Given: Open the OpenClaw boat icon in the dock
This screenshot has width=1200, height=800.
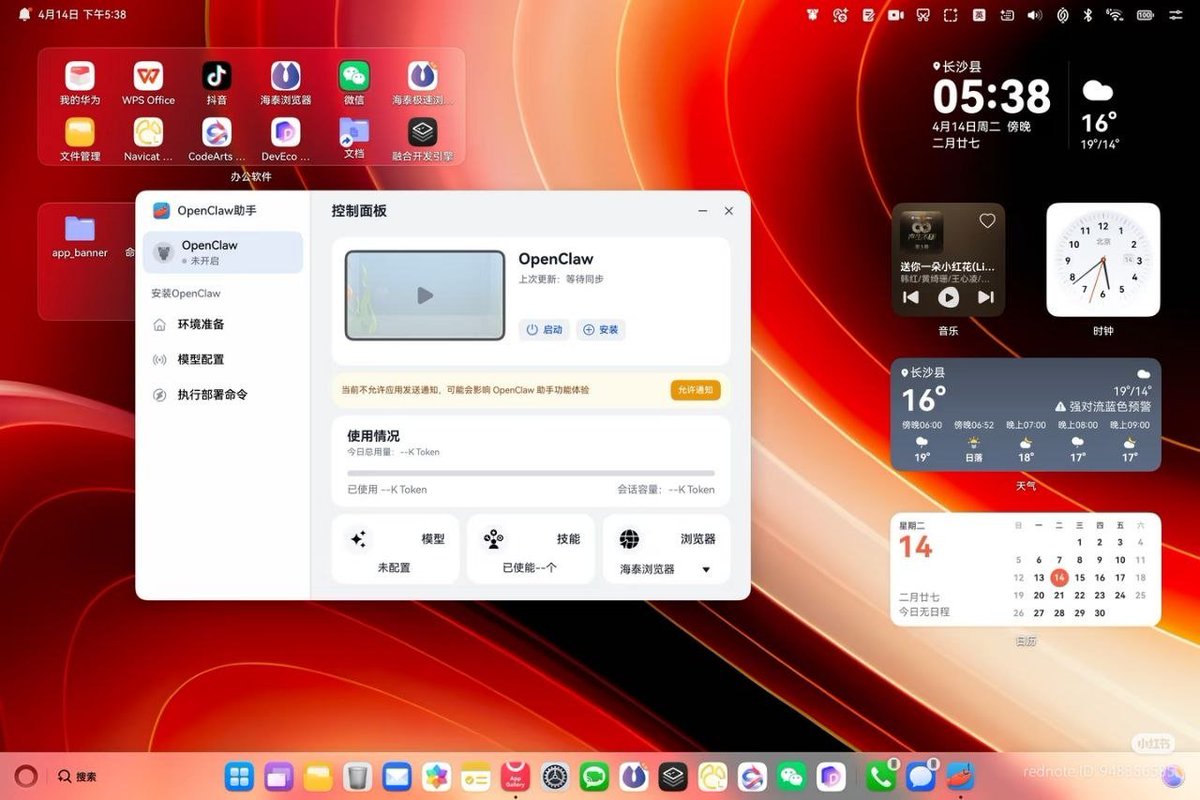Looking at the screenshot, I should (960, 776).
